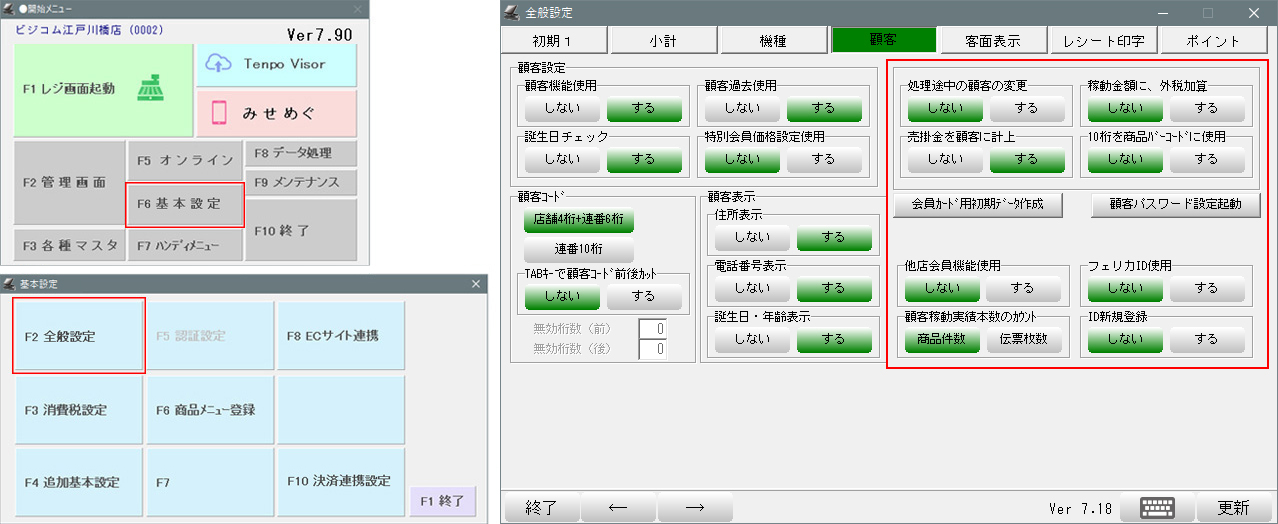Open F2 管理画面
This screenshot has height=524, width=1278.
69,183
